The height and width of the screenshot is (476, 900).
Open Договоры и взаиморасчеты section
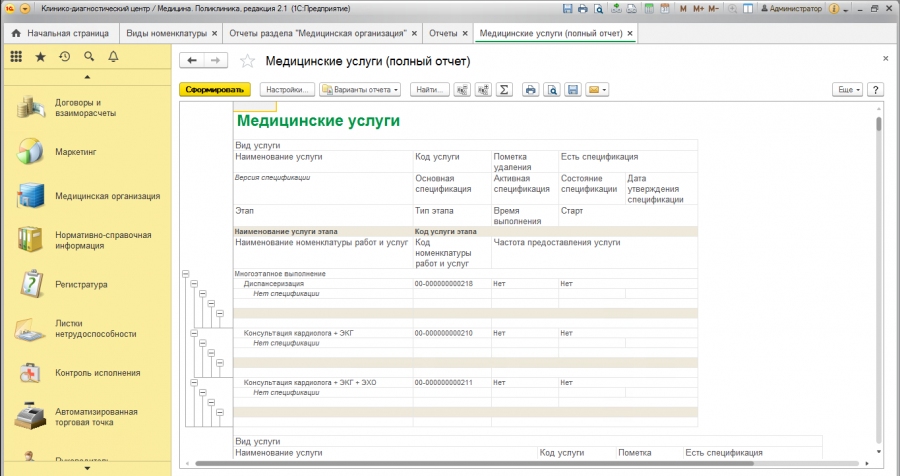(87, 107)
